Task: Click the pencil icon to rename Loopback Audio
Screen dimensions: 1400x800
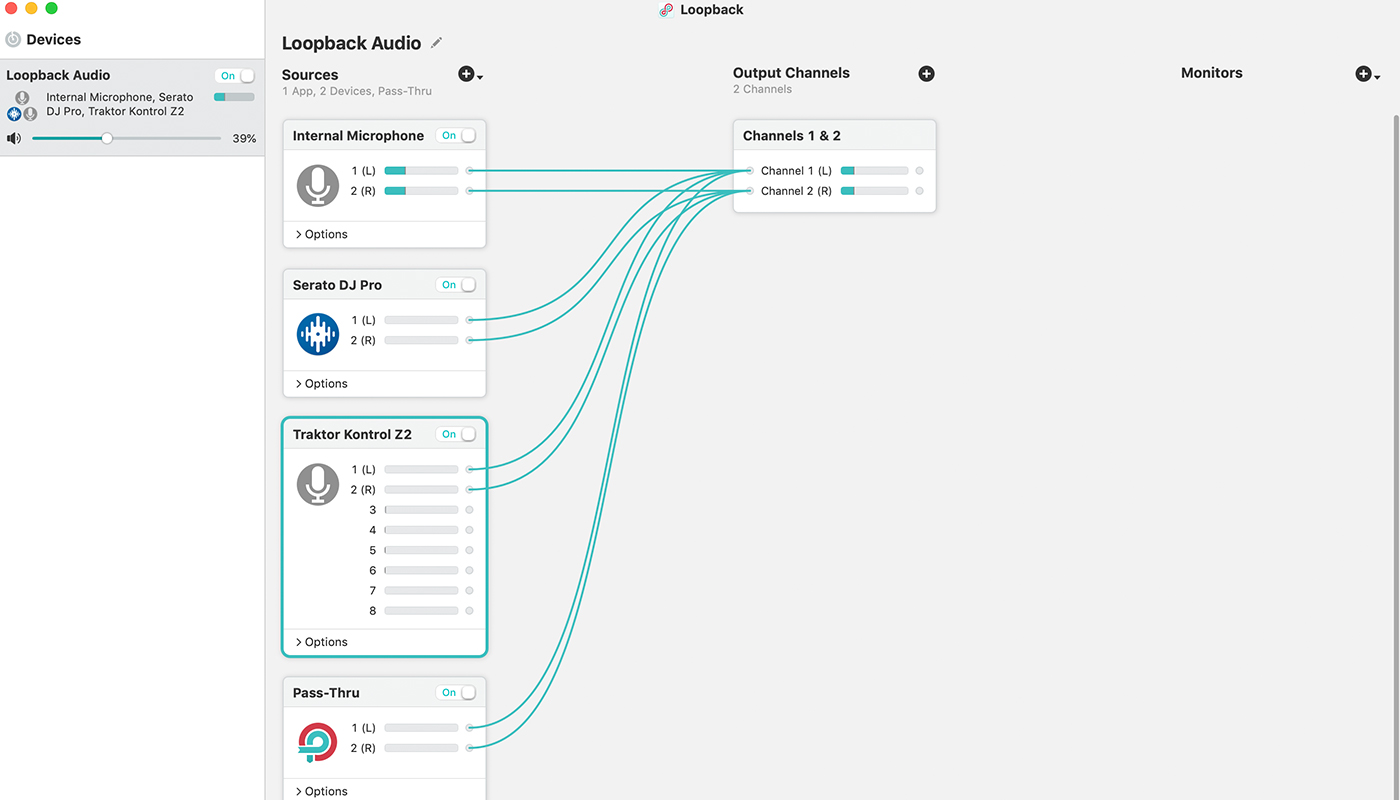Action: pyautogui.click(x=436, y=43)
